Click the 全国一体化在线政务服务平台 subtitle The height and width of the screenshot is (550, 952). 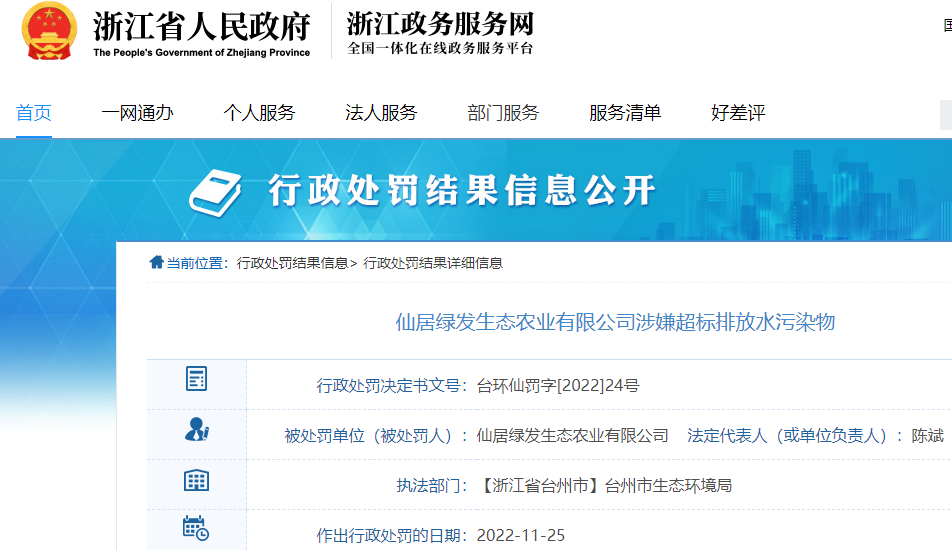coord(440,49)
